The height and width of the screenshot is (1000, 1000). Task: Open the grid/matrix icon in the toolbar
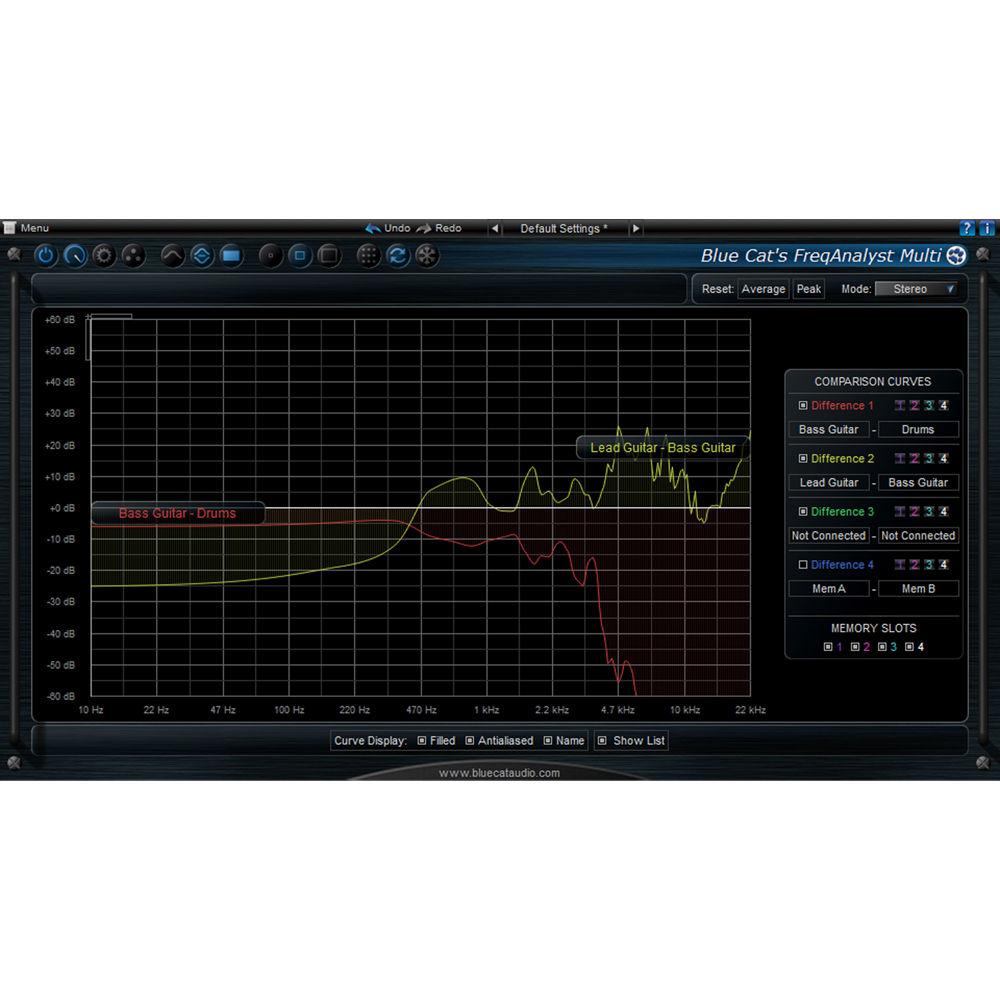coord(368,256)
